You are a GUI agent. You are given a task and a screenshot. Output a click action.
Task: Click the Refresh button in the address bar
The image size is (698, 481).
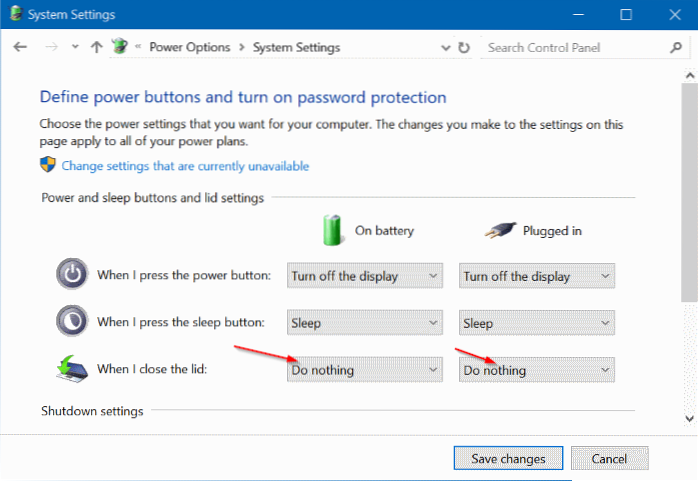463,47
